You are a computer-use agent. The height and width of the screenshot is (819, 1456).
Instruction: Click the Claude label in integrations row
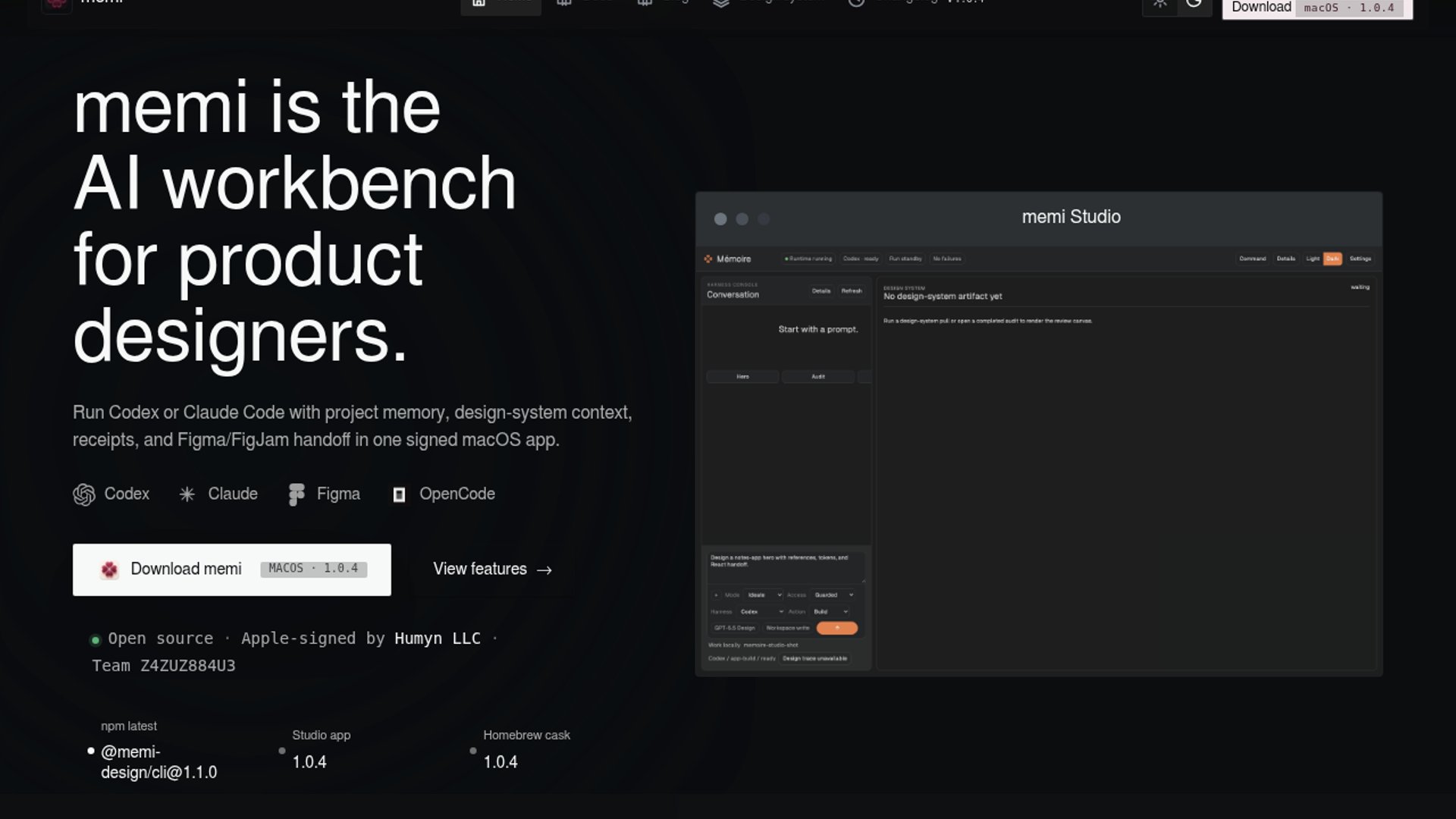(x=233, y=494)
